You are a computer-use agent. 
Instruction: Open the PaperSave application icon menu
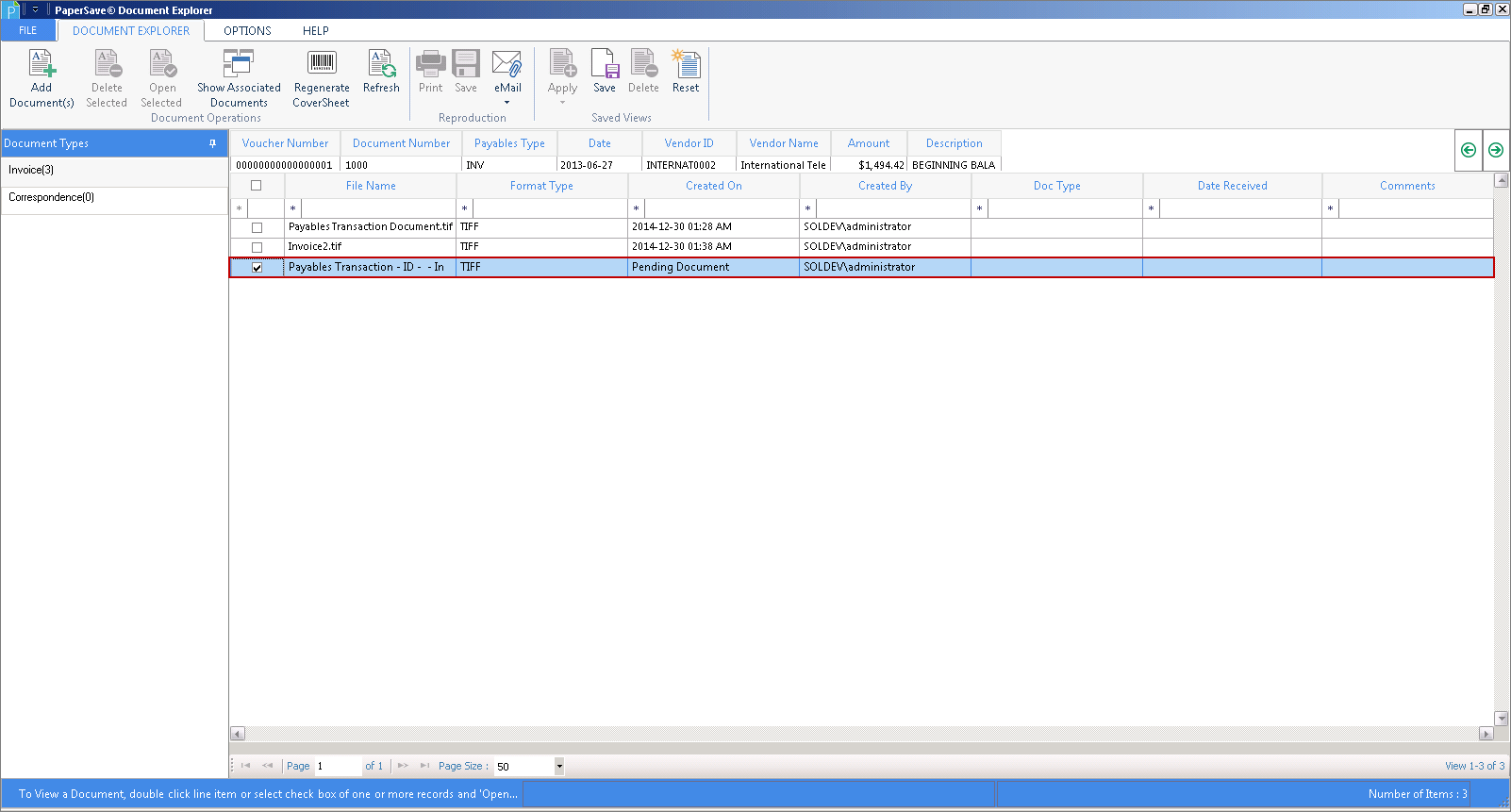point(11,10)
